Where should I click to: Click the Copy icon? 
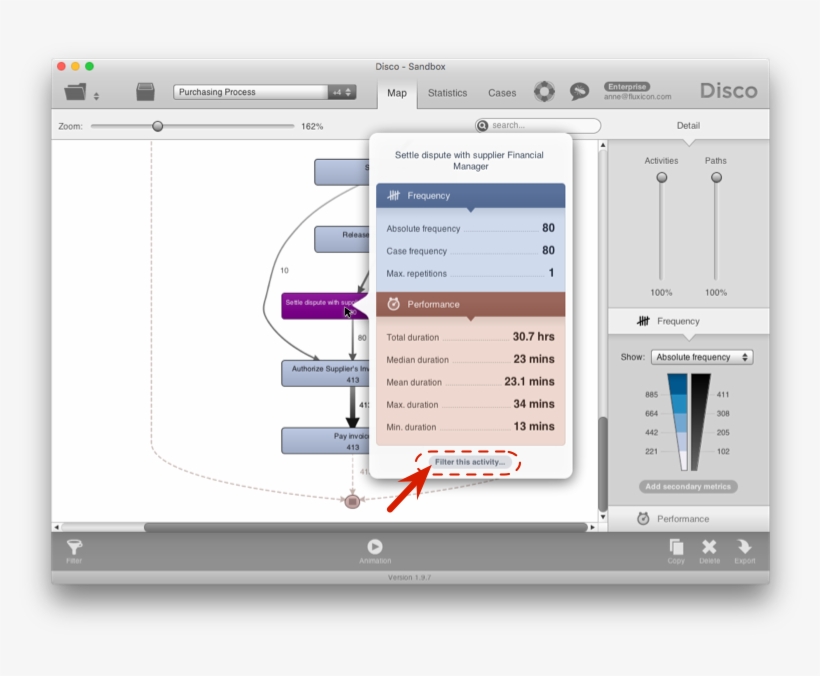(x=676, y=547)
